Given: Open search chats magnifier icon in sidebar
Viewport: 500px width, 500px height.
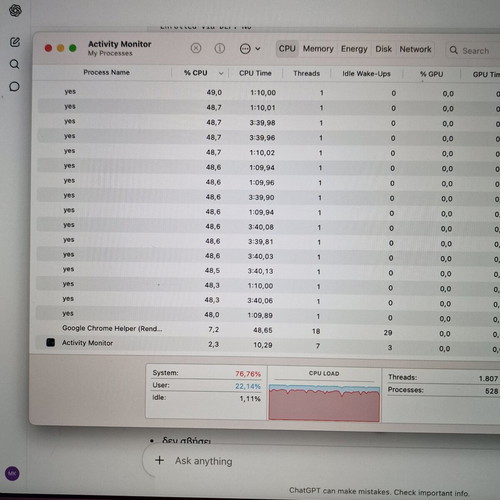Looking at the screenshot, I should tap(14, 64).
